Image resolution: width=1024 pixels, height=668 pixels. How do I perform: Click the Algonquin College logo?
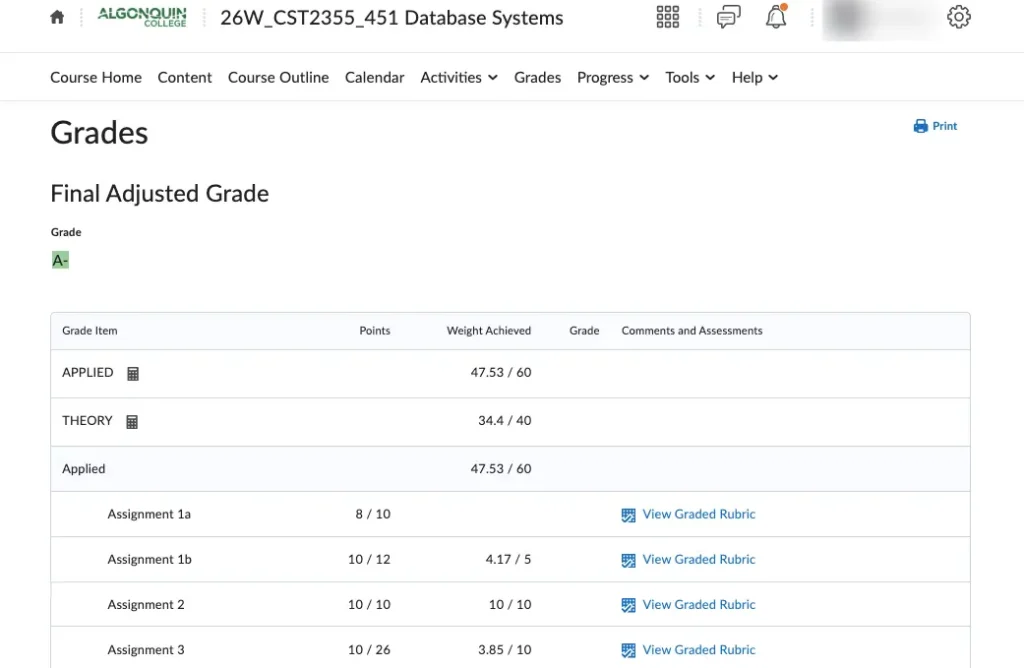click(142, 17)
